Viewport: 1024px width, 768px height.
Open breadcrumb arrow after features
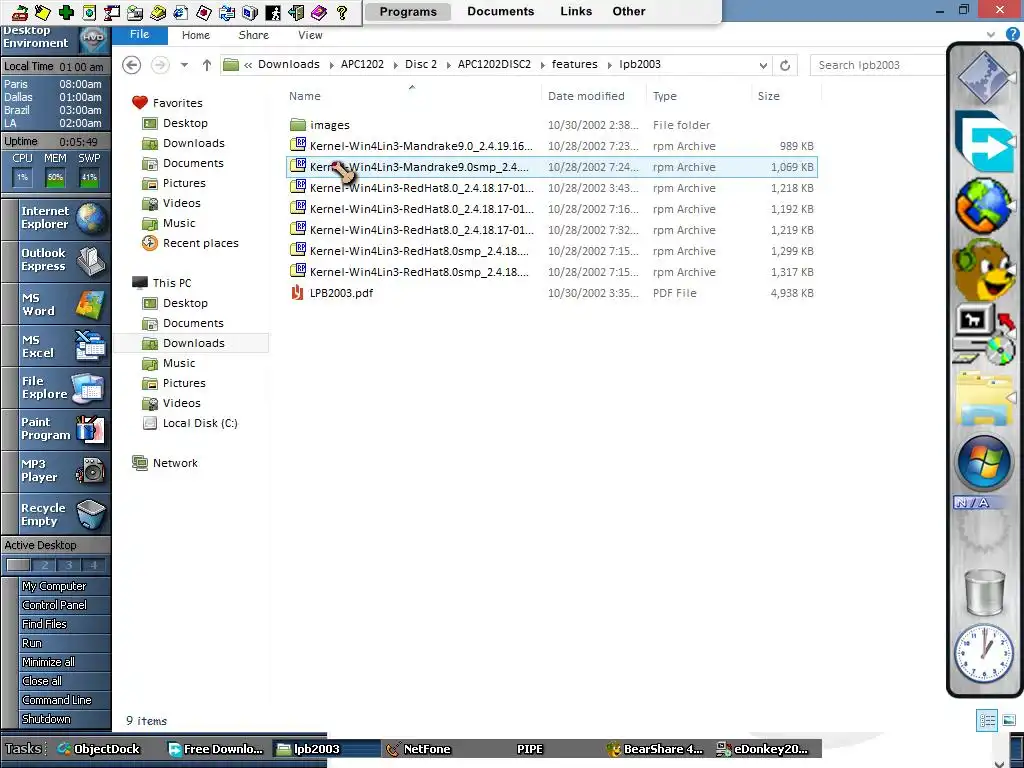[x=609, y=65]
